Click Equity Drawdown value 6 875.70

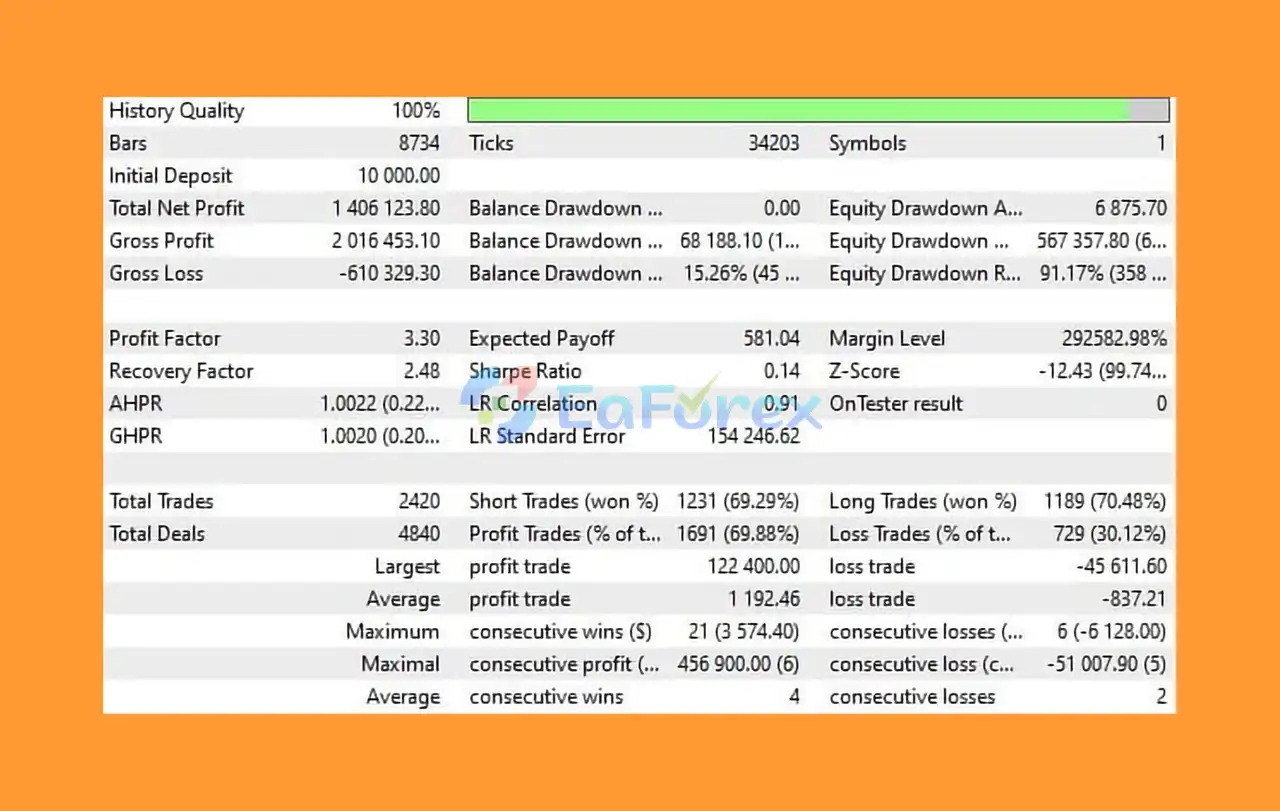click(1131, 208)
